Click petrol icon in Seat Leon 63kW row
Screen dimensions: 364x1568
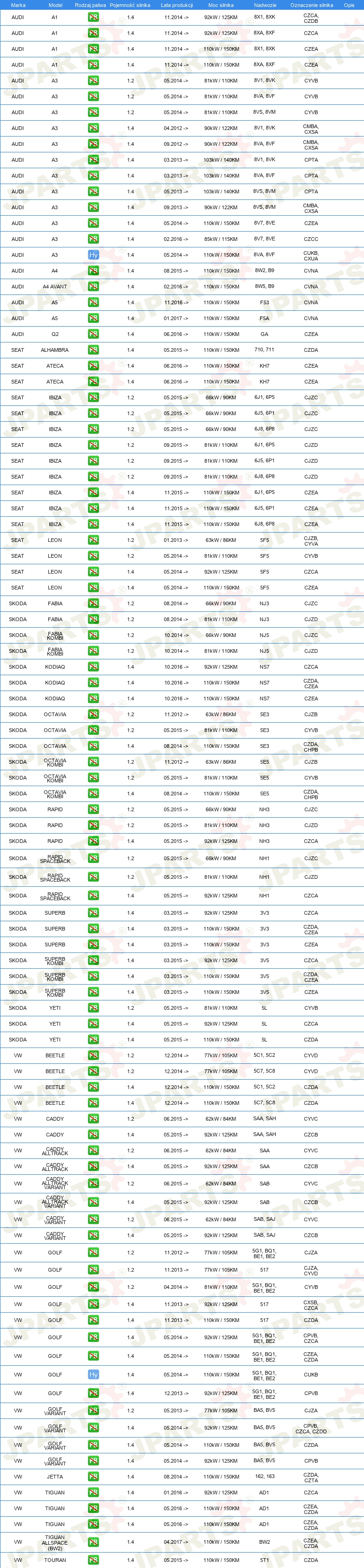(93, 540)
